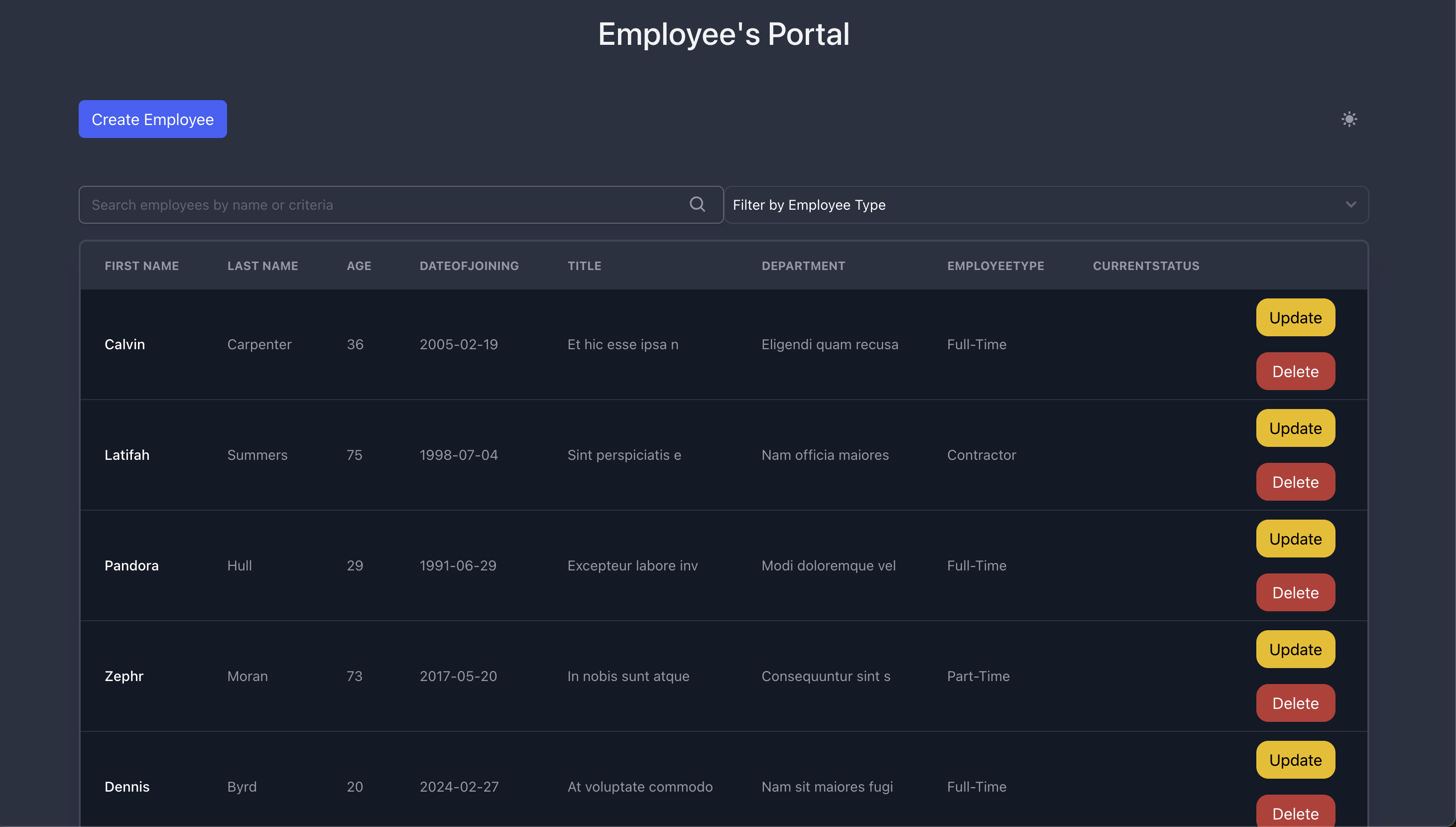Update Zephr Moran's record
This screenshot has height=827, width=1456.
pos(1295,650)
